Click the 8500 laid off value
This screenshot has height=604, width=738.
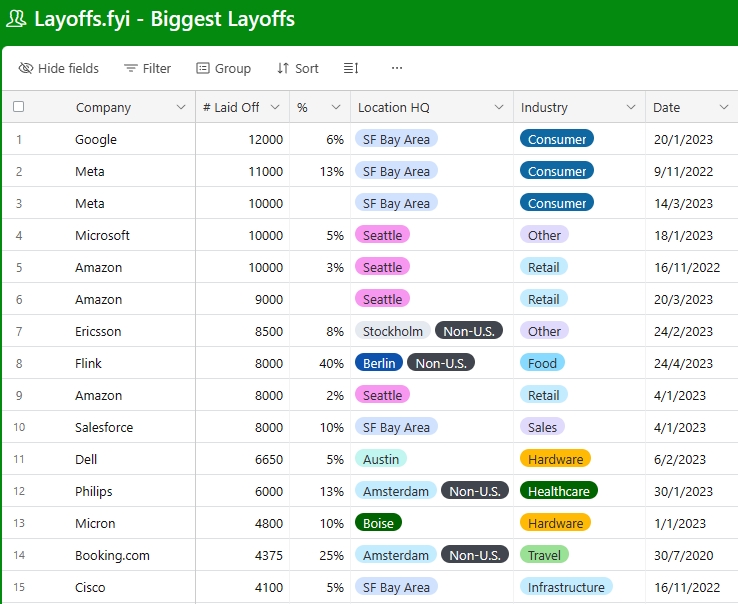269,331
